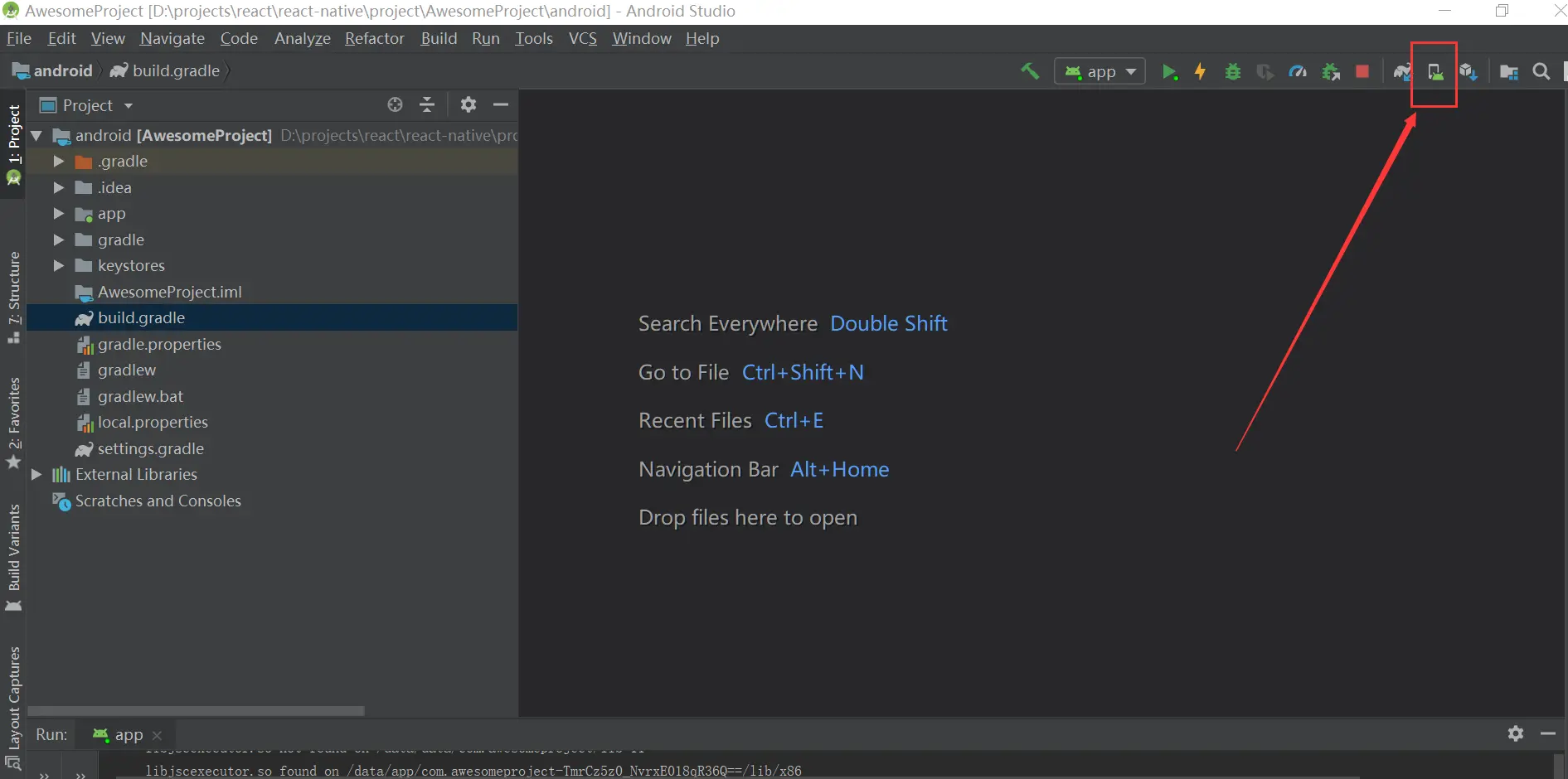Viewport: 1568px width, 779px height.
Task: Open the Profiler gauge icon
Action: click(1298, 72)
